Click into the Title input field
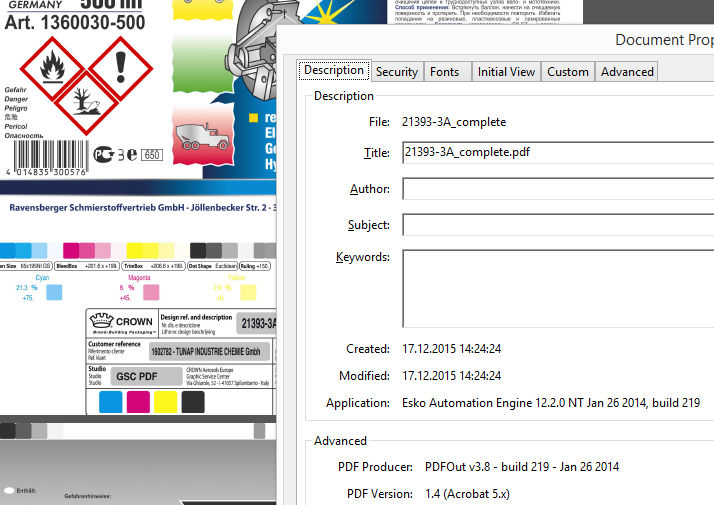 pos(558,153)
